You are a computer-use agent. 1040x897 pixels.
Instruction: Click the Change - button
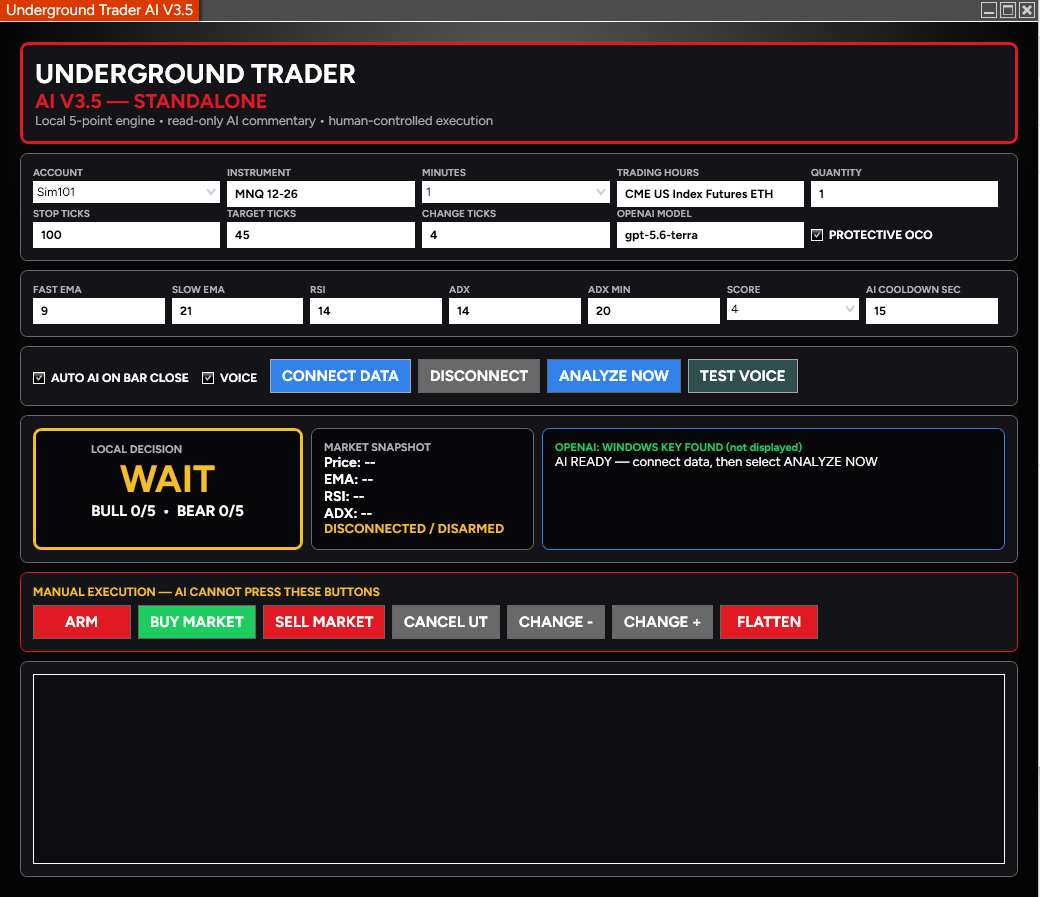pos(556,622)
